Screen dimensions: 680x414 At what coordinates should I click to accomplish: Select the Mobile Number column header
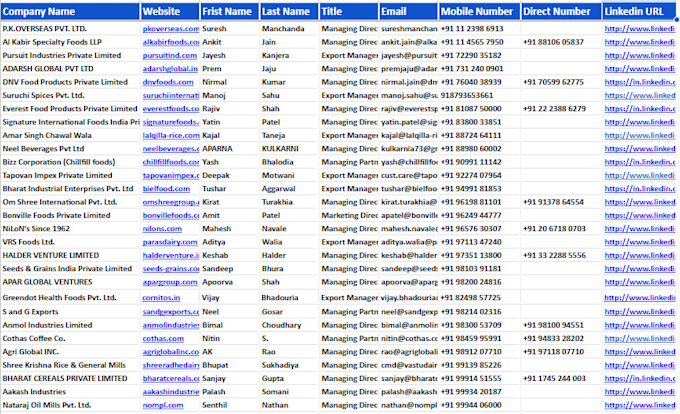tap(480, 11)
